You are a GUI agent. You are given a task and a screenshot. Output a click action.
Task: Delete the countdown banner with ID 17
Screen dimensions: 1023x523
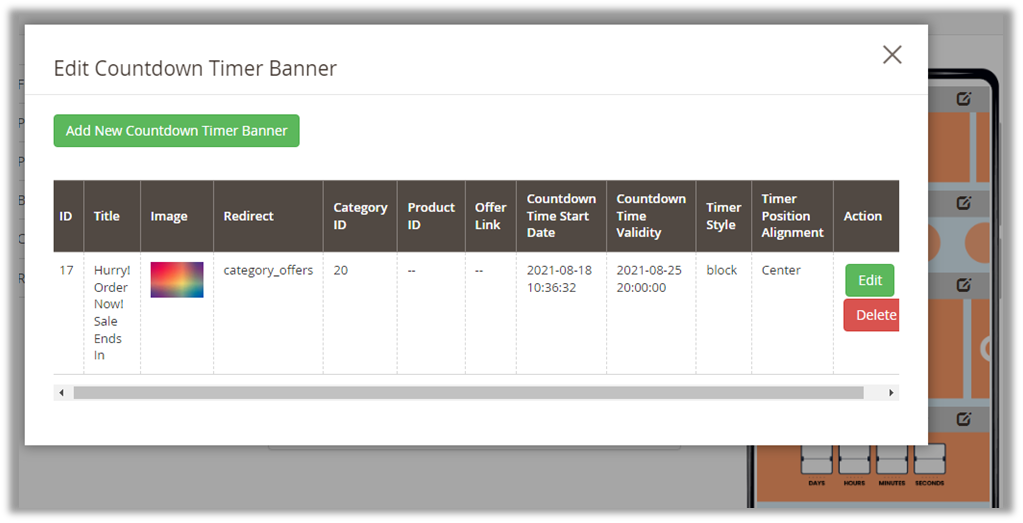click(x=872, y=315)
